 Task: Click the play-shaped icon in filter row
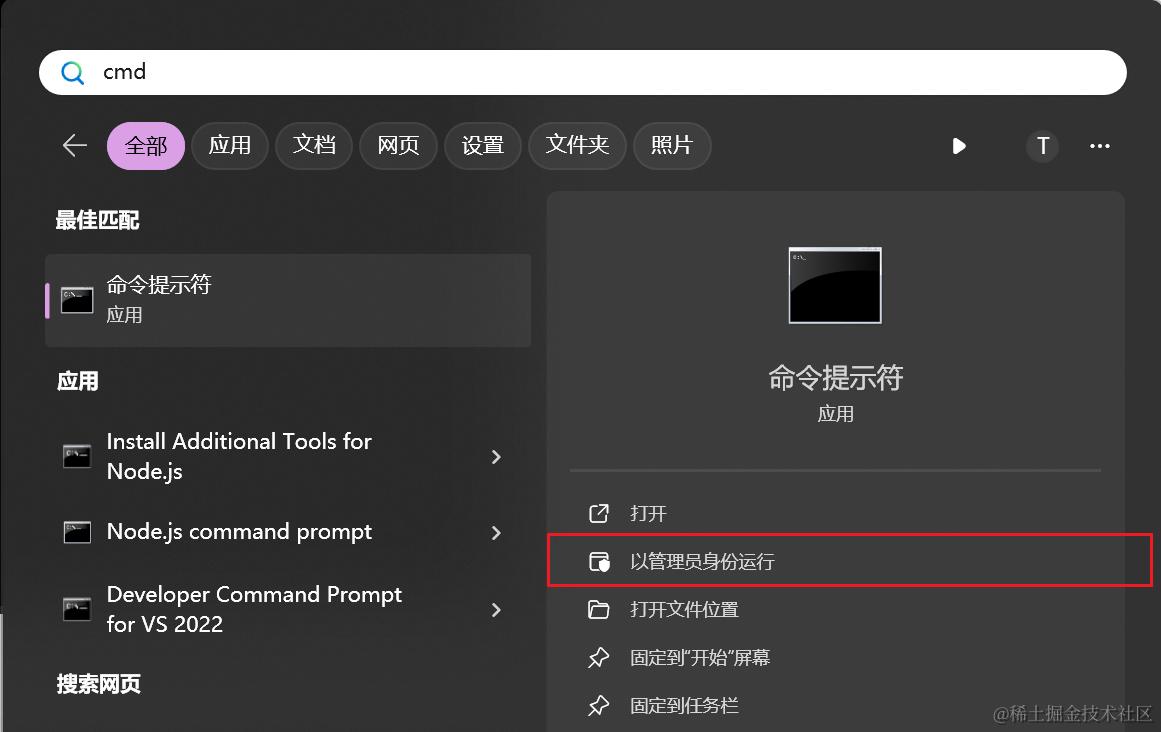959,146
